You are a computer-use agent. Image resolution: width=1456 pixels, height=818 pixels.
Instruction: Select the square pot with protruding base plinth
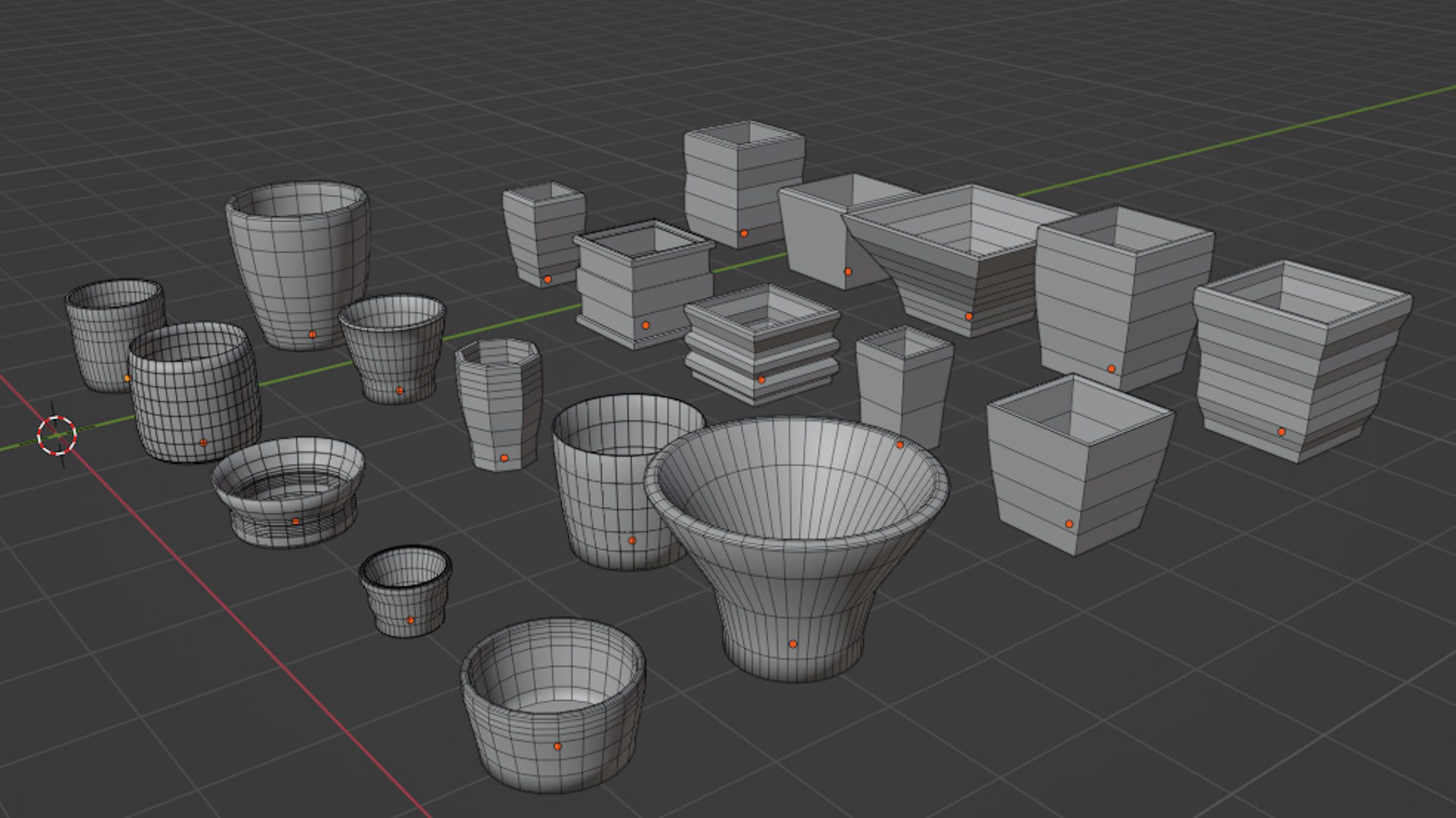[643, 284]
